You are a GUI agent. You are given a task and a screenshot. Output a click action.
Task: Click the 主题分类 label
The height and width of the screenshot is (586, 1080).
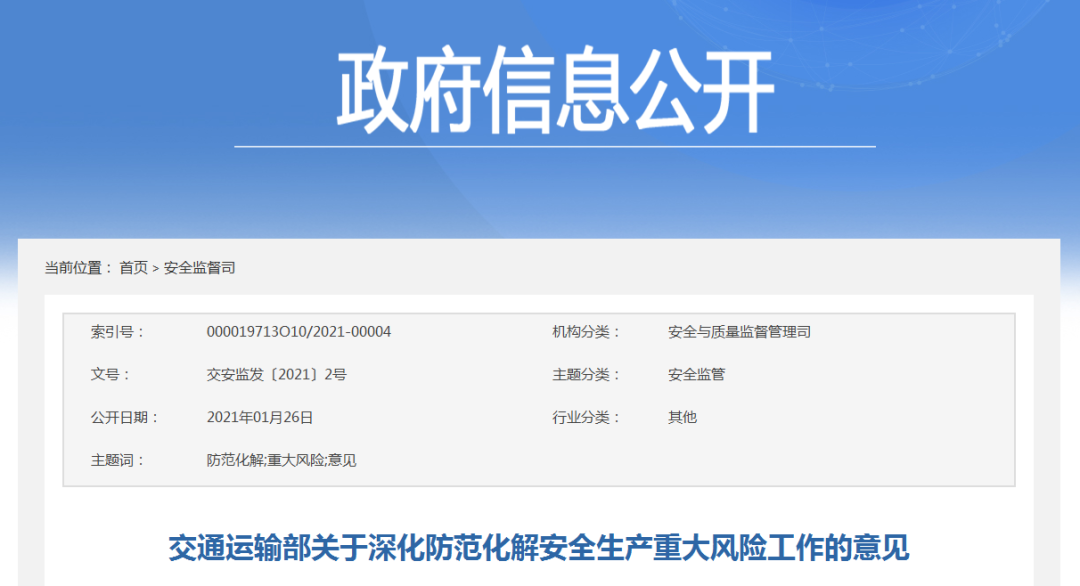585,375
